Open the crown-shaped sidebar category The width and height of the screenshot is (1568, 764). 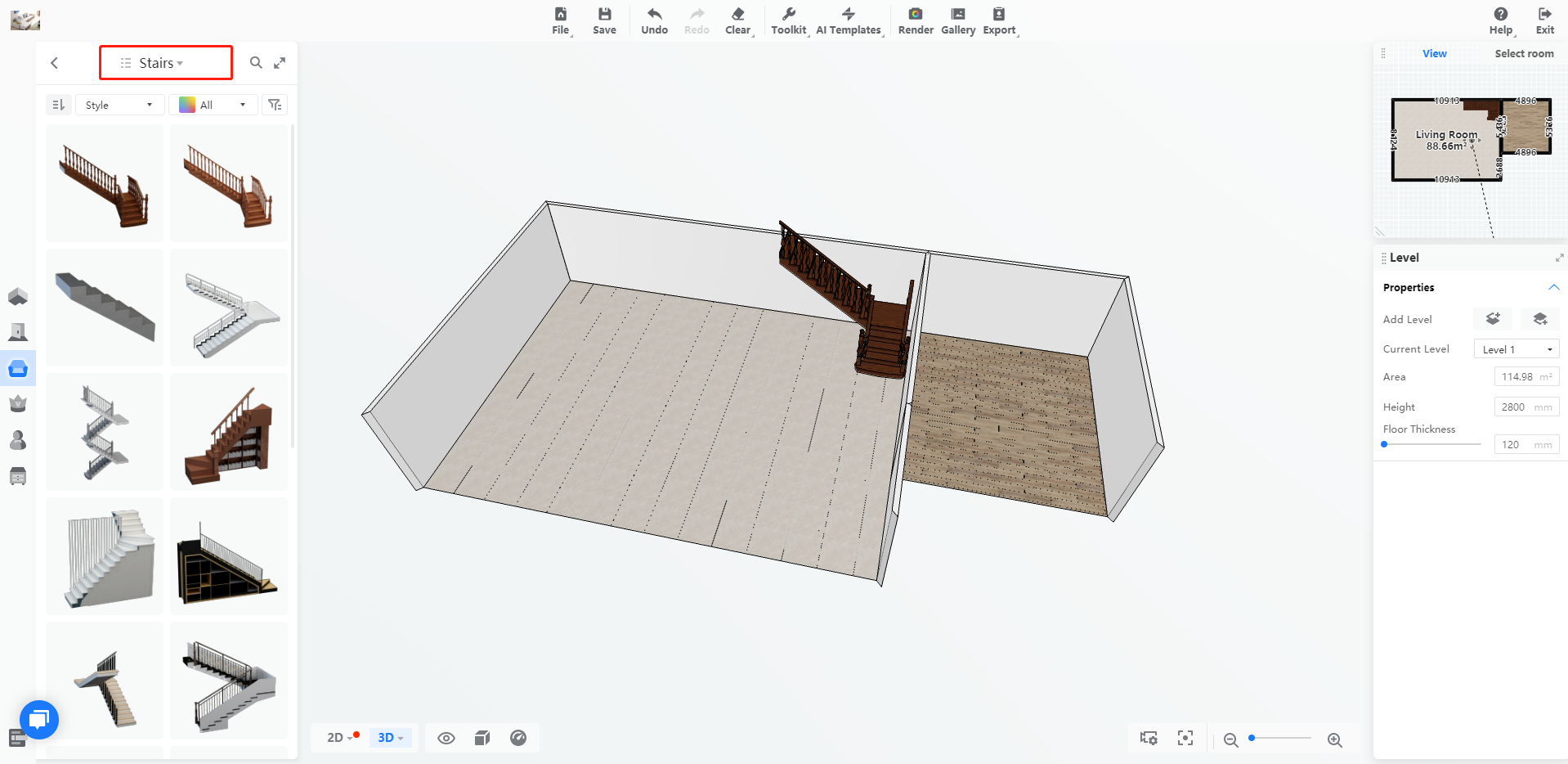18,404
